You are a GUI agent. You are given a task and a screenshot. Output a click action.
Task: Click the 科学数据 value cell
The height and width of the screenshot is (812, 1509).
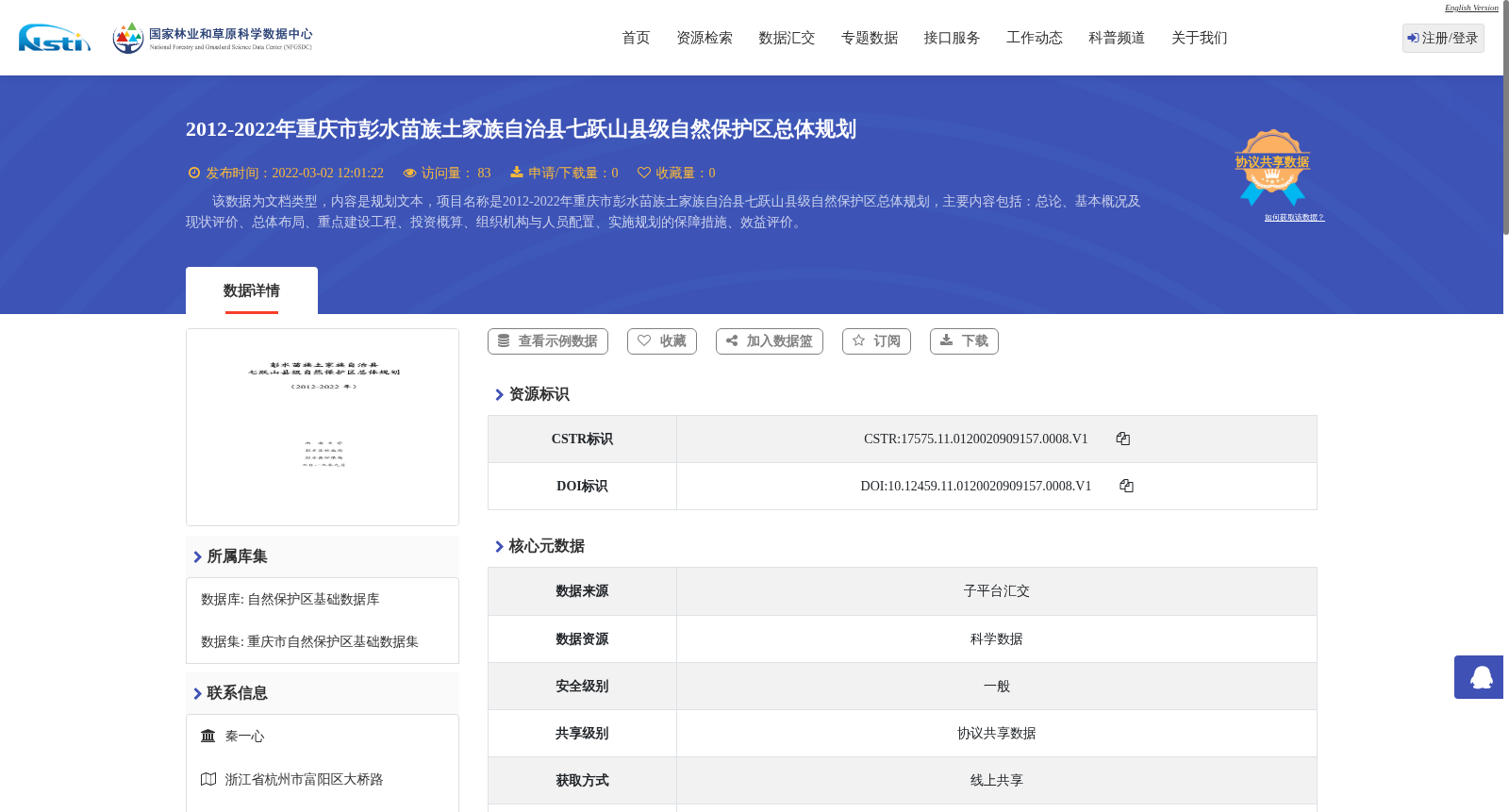point(997,638)
